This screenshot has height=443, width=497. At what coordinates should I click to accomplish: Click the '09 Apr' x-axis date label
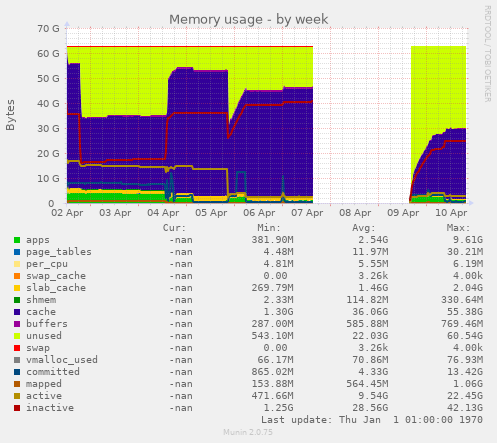click(x=403, y=213)
